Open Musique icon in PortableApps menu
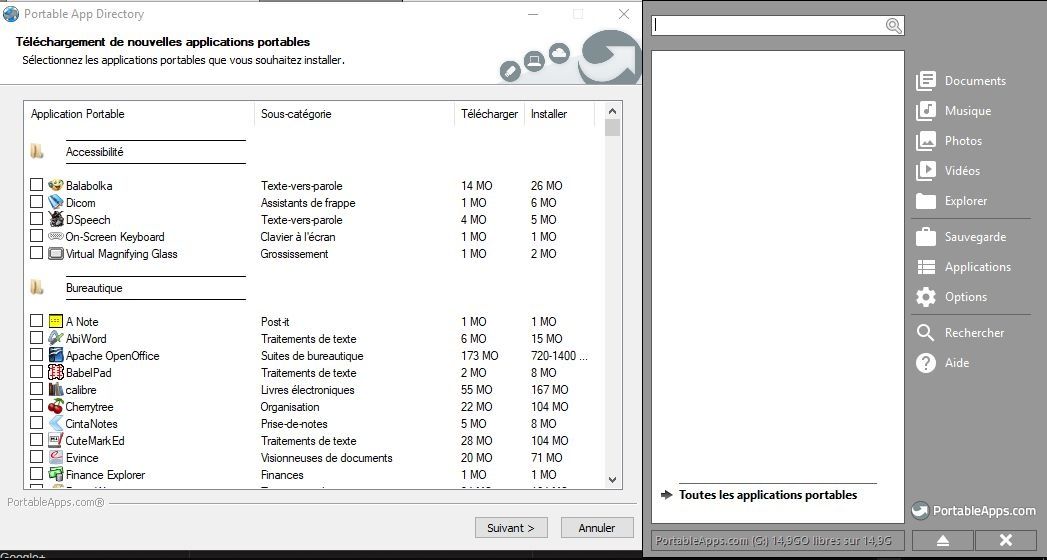 tap(925, 111)
